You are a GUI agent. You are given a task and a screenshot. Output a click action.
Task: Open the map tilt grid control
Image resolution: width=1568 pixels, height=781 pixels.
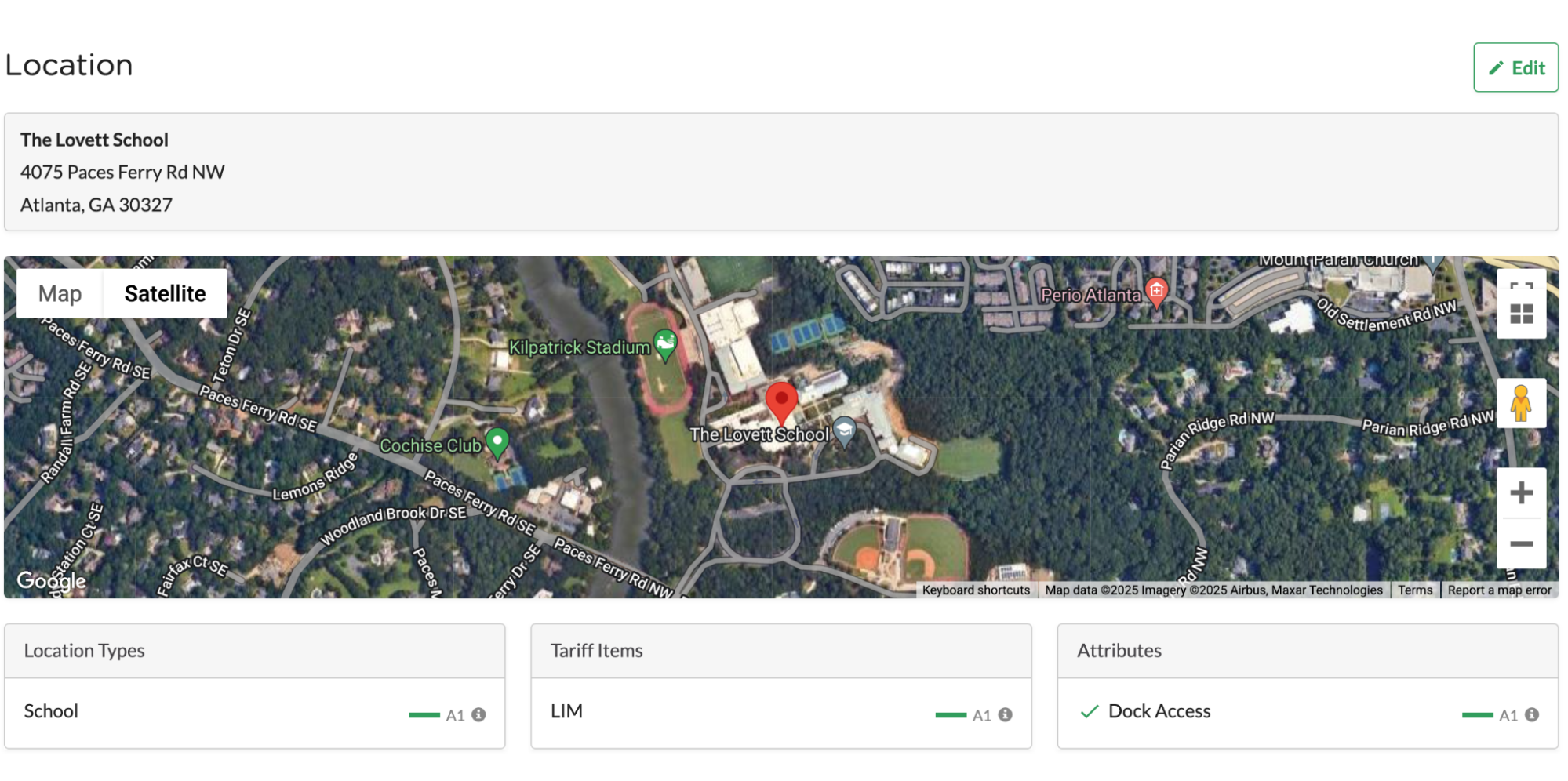(1520, 315)
